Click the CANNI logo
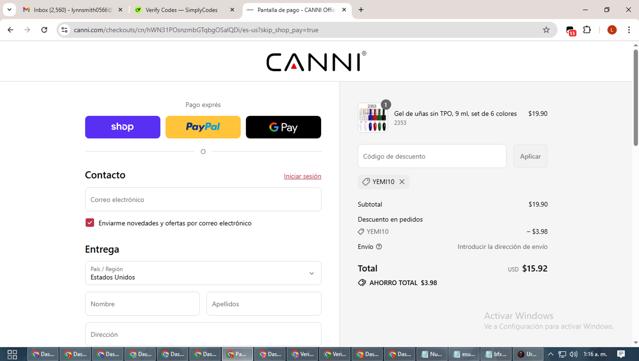639x361 pixels. [316, 62]
